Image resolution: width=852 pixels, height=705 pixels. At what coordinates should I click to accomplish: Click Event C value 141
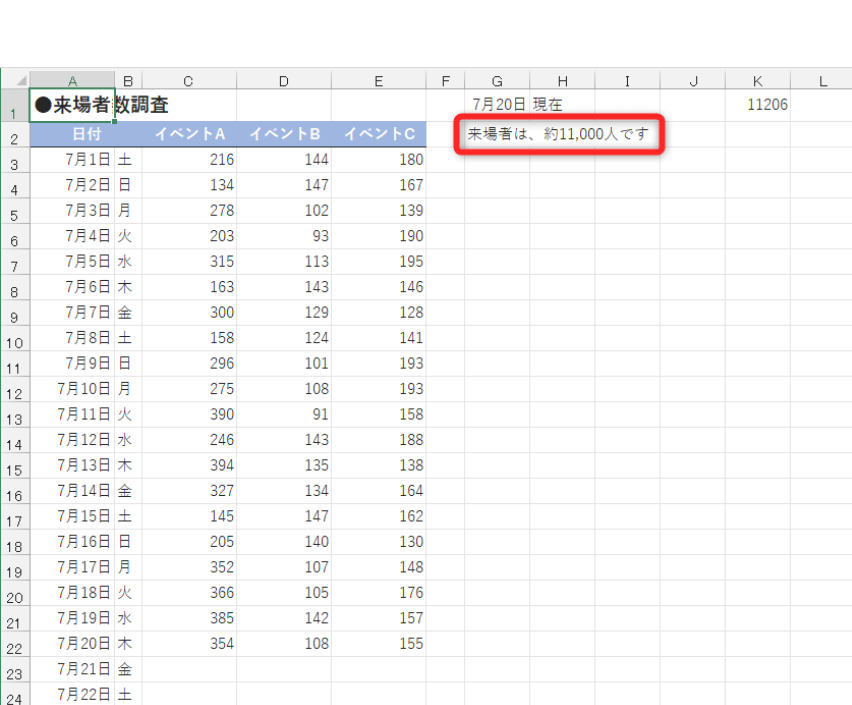point(379,338)
